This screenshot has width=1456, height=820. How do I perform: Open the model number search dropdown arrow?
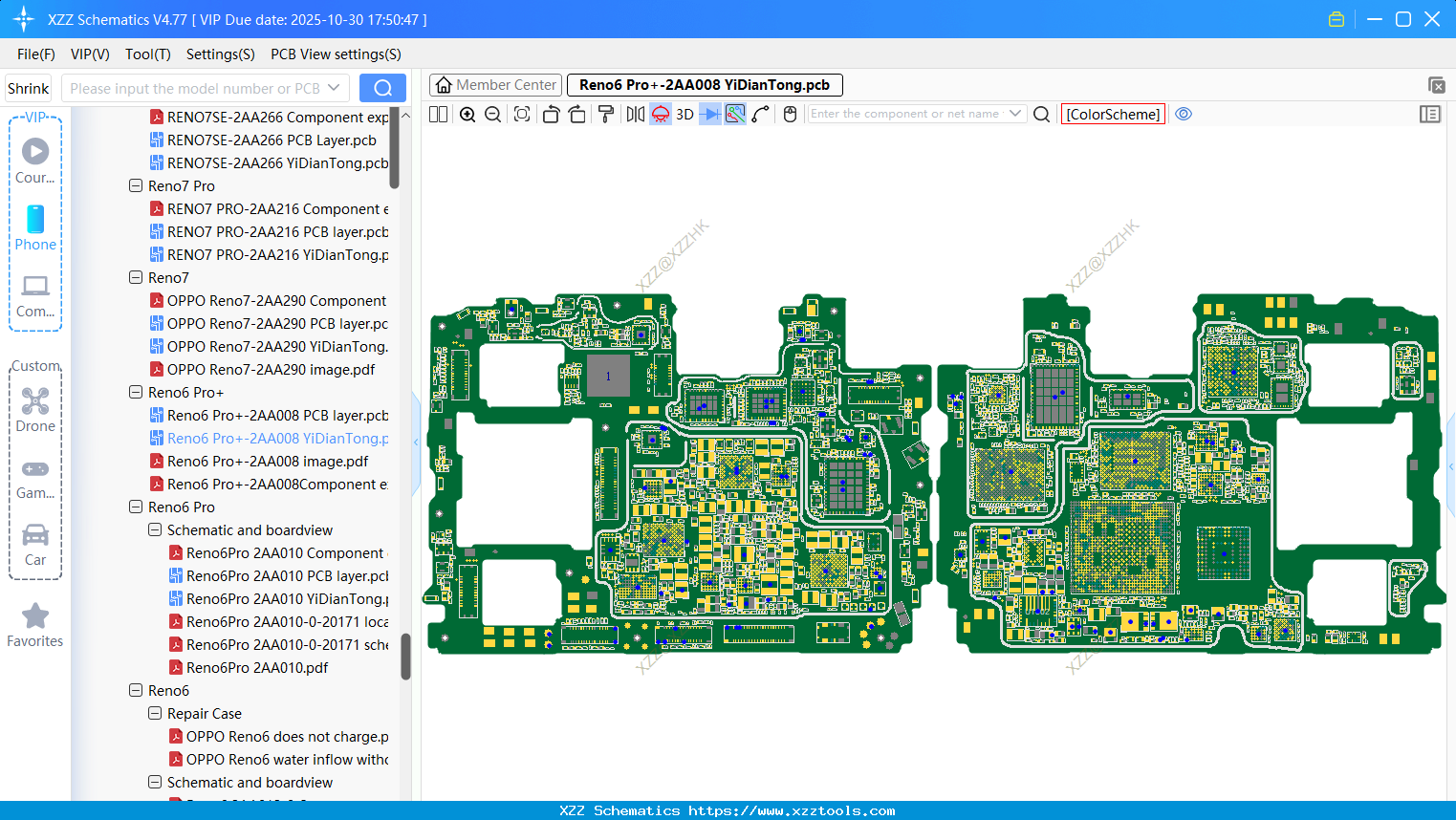[334, 88]
